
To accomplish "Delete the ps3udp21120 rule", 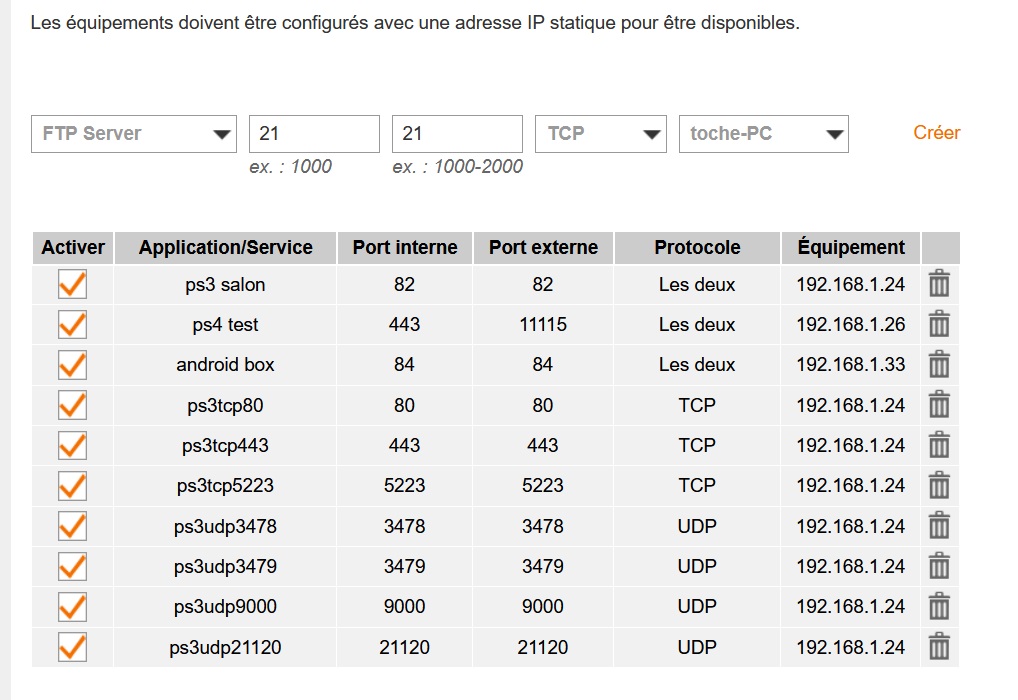I will tap(939, 647).
